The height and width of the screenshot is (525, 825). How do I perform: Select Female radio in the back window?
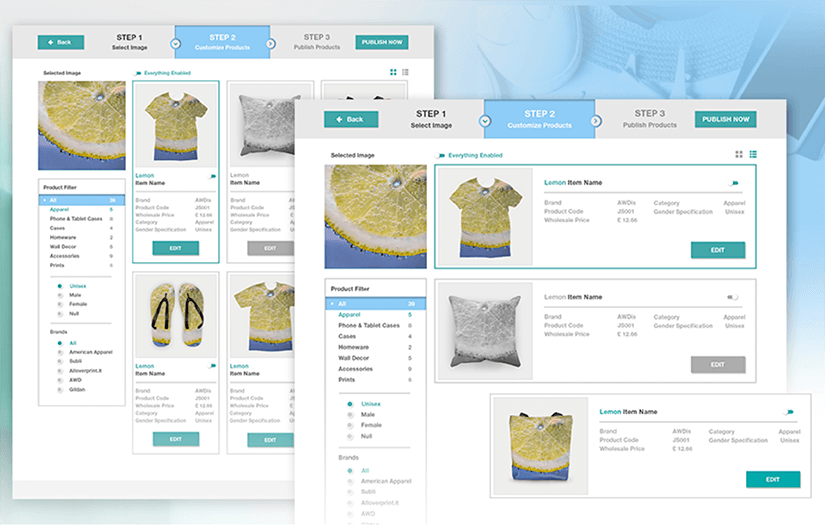coord(60,304)
